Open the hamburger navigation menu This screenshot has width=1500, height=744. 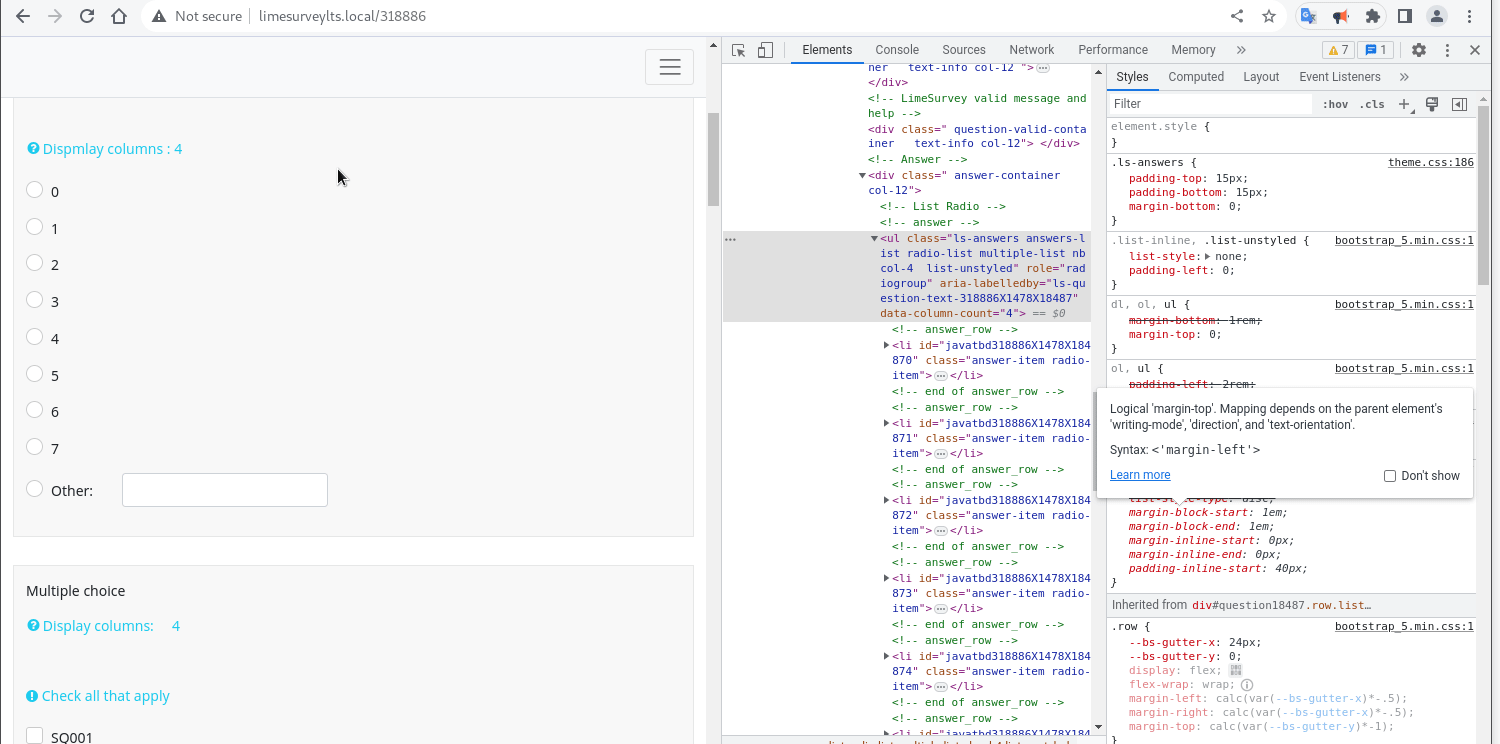[669, 67]
